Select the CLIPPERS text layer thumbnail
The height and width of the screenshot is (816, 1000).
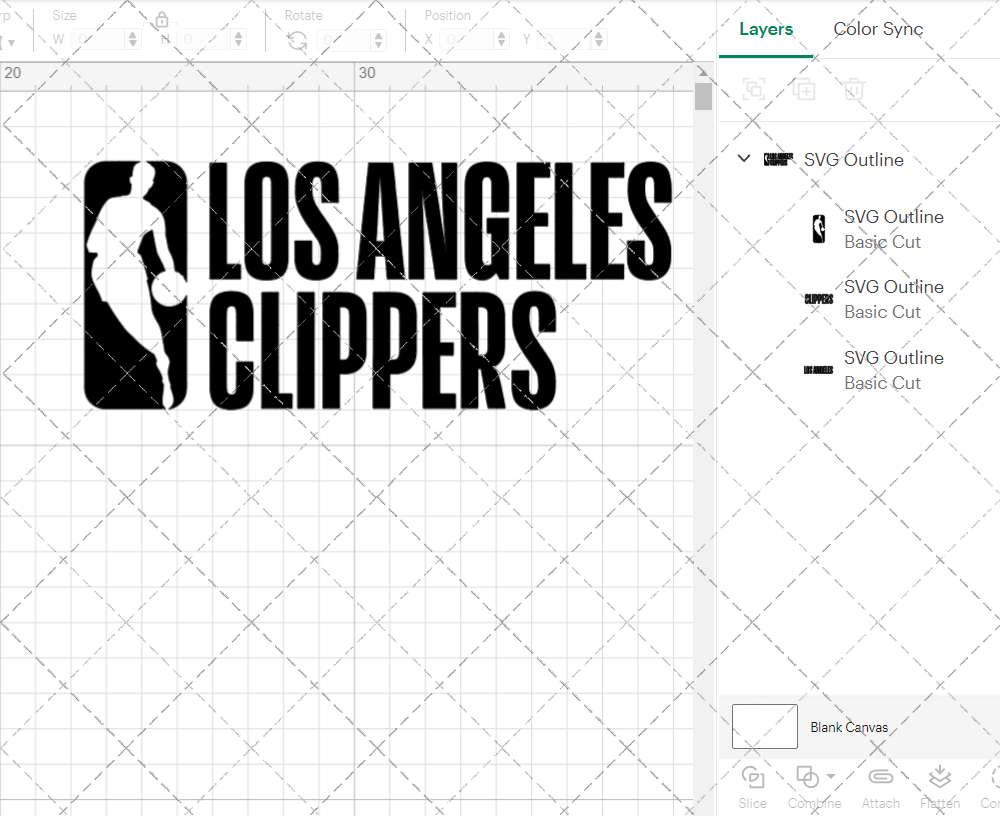click(818, 299)
